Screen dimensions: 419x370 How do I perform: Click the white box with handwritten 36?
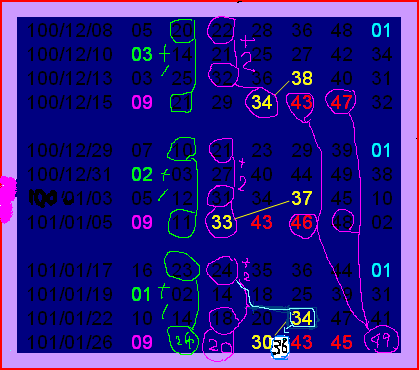point(280,348)
